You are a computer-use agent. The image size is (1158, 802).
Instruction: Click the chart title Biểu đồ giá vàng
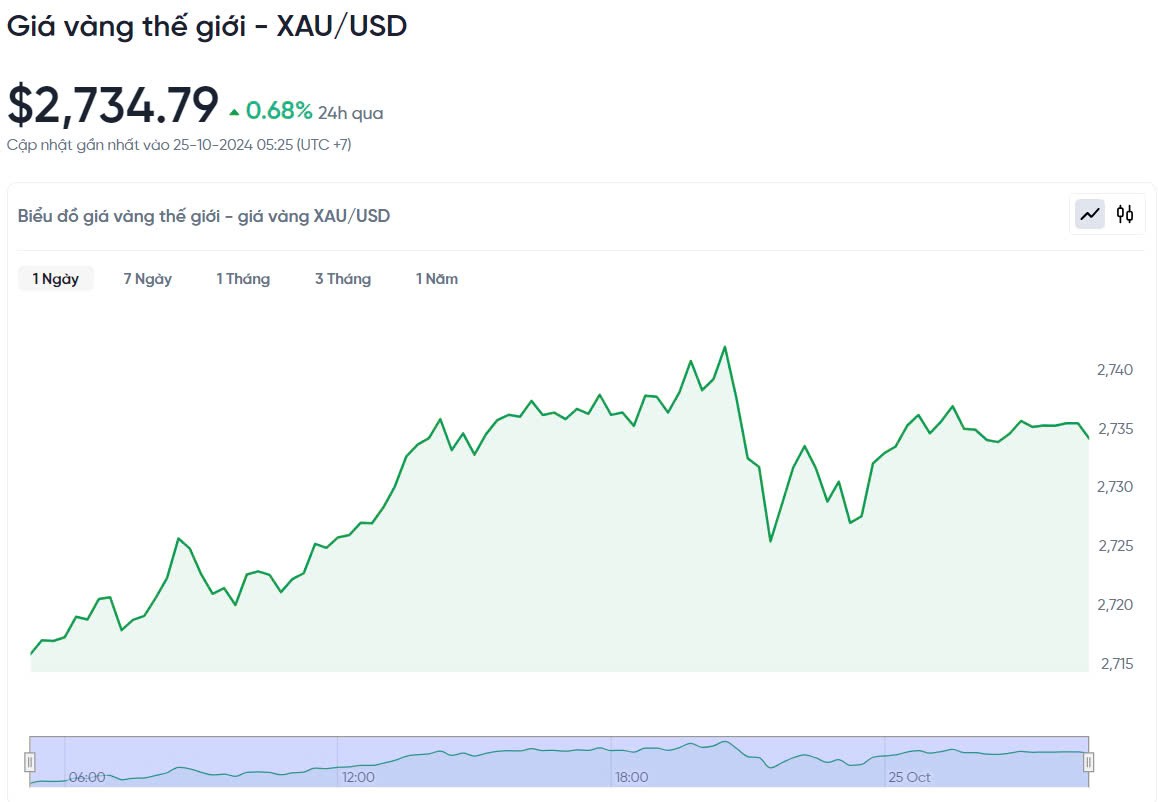(x=204, y=216)
